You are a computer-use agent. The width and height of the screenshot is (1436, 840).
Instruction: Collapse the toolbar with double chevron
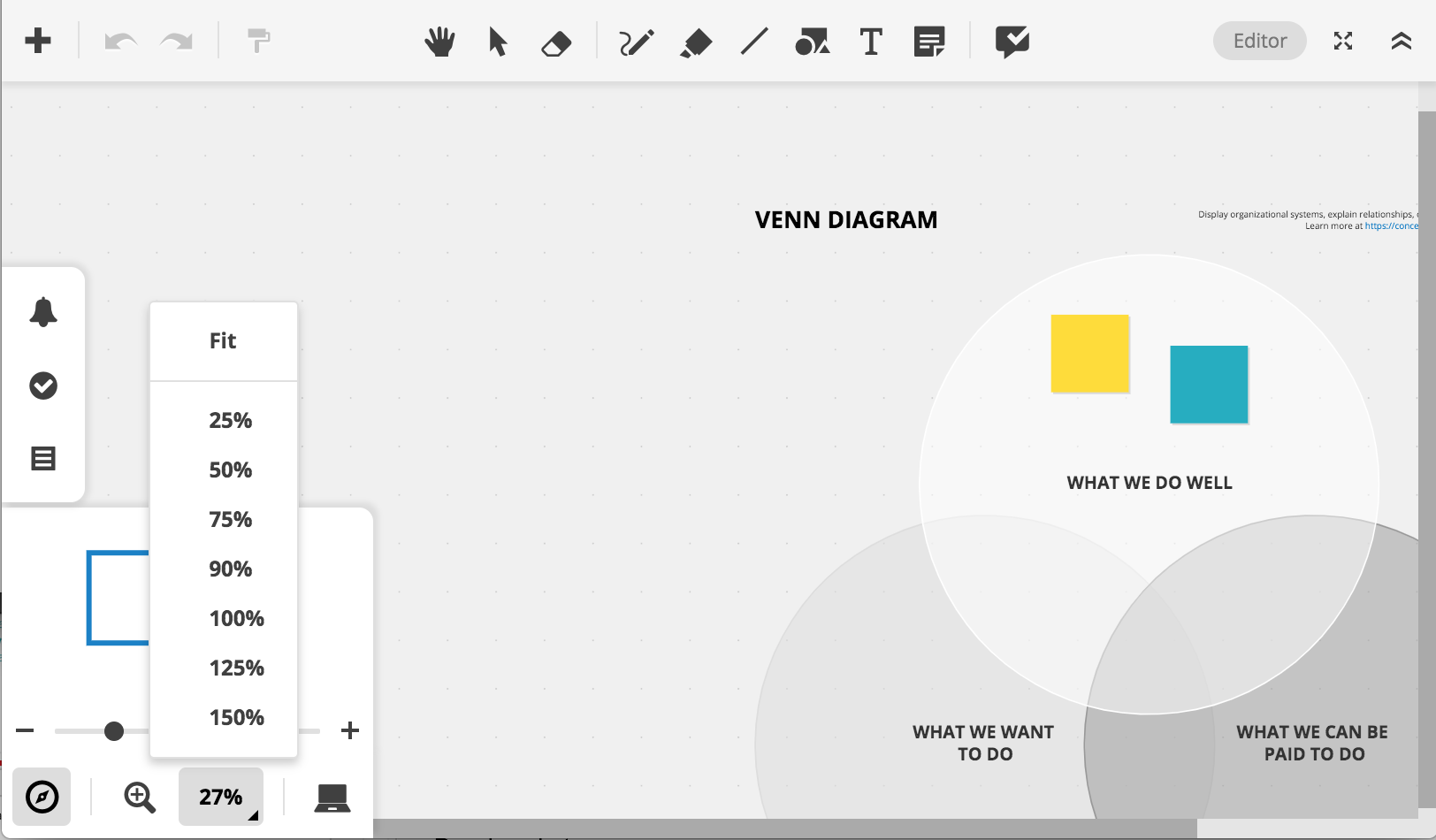pos(1402,41)
